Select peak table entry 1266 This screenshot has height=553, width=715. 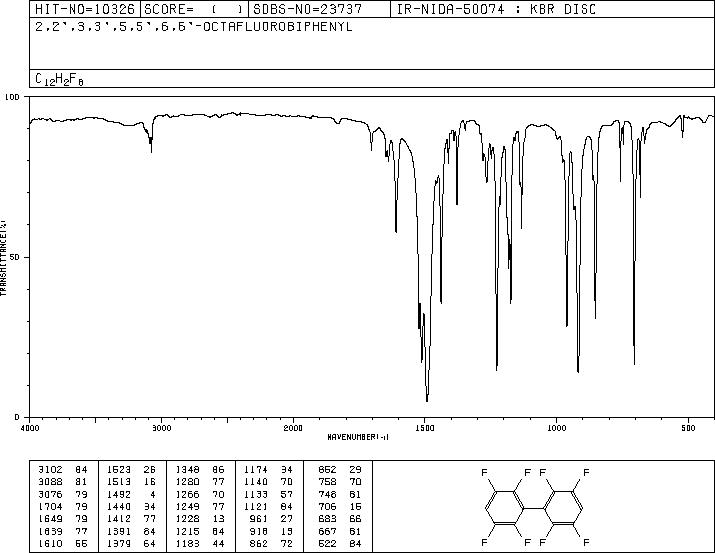click(x=200, y=494)
